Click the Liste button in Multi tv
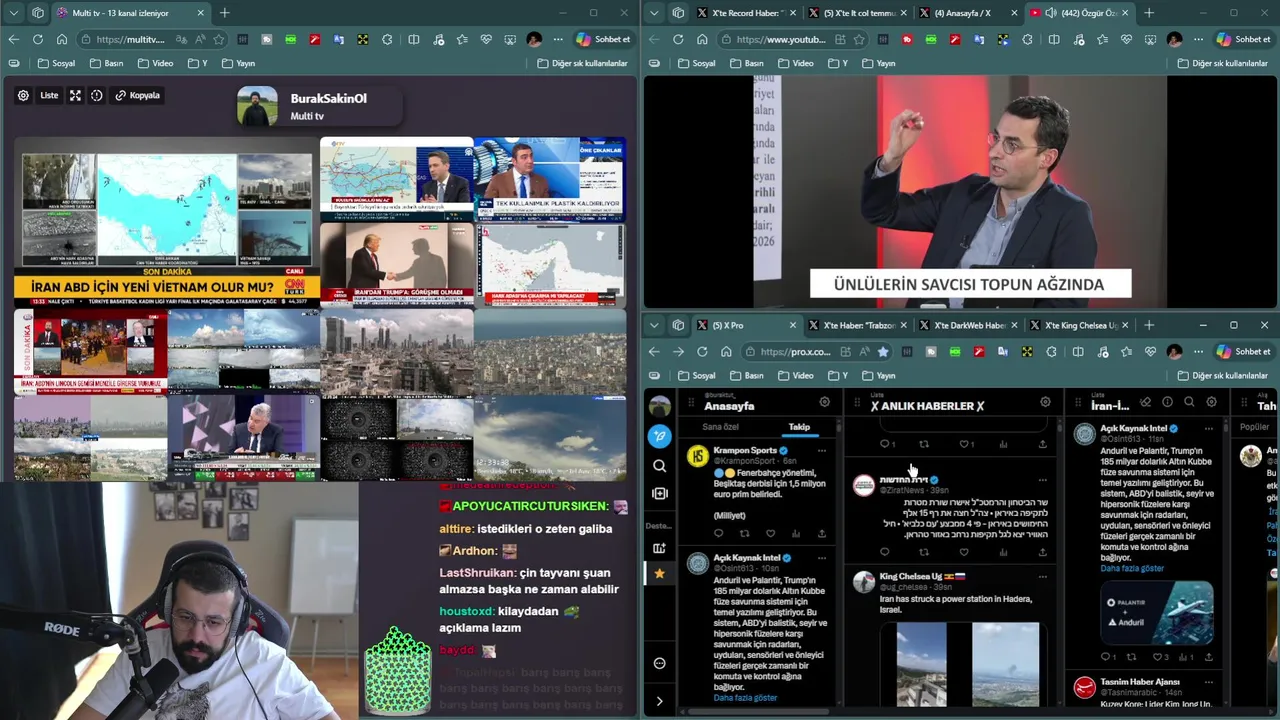 (x=49, y=96)
